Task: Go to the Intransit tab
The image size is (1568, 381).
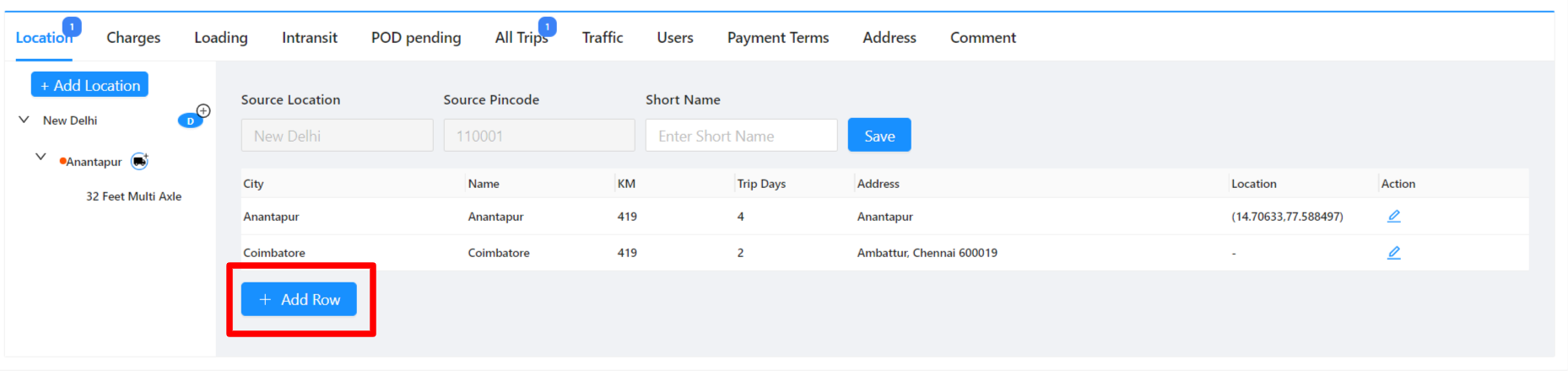Action: click(310, 38)
